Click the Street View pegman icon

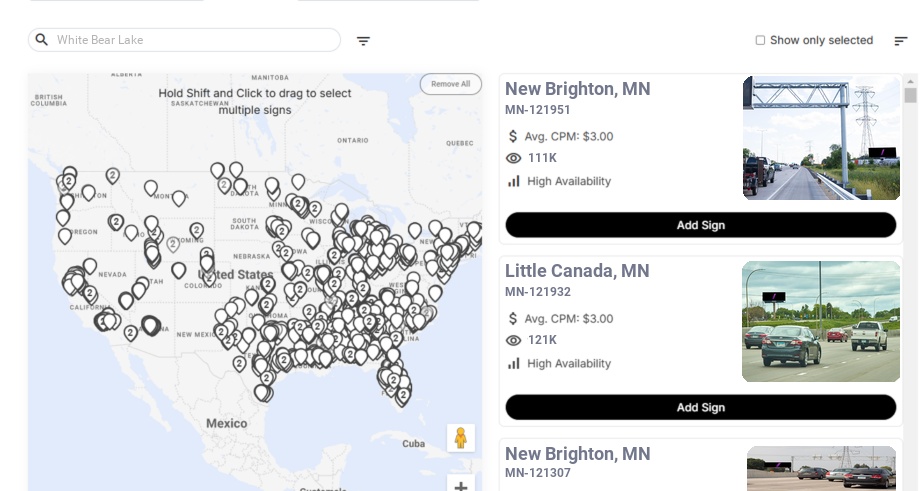point(460,438)
